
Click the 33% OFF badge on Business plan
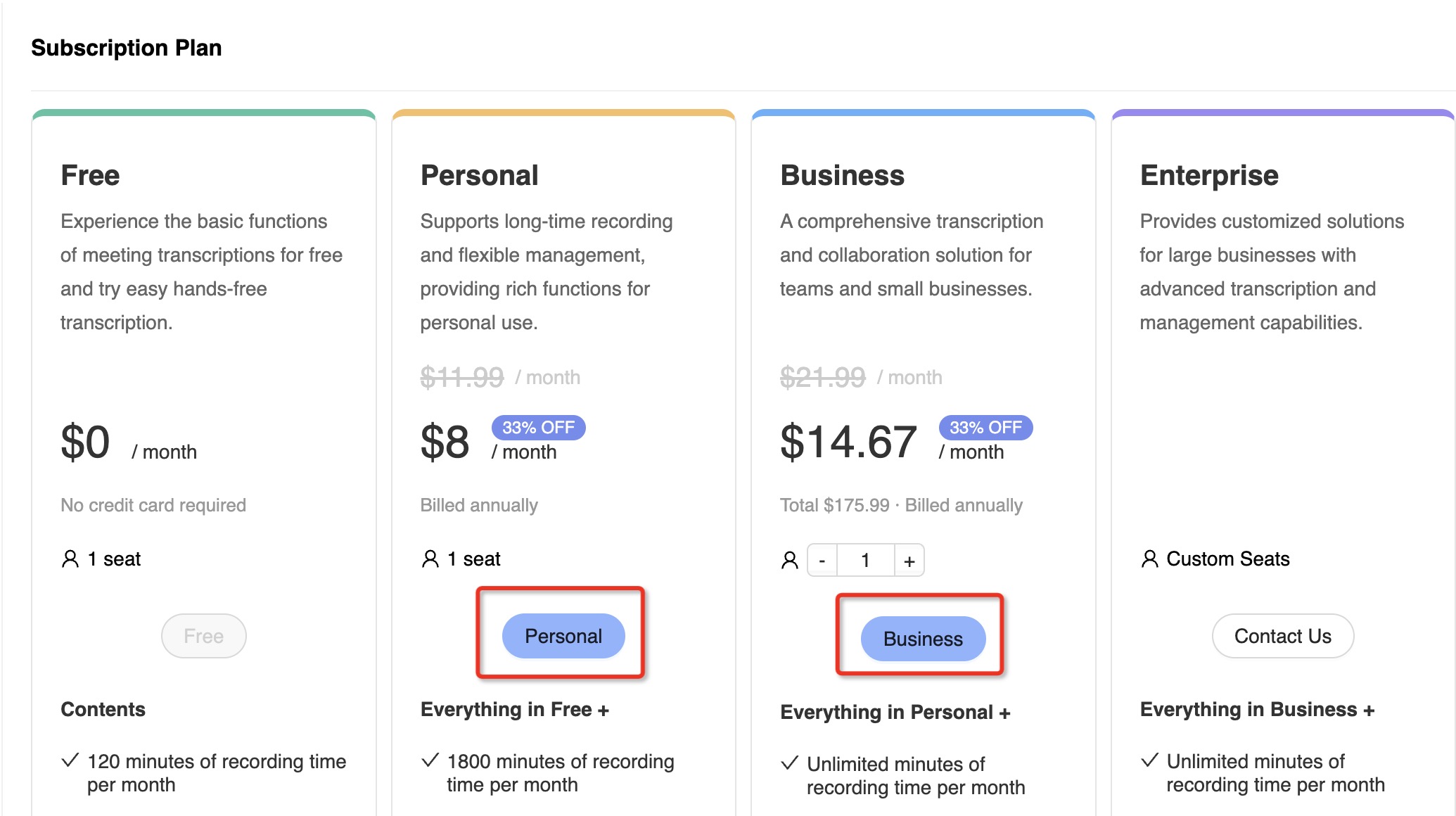coord(986,428)
